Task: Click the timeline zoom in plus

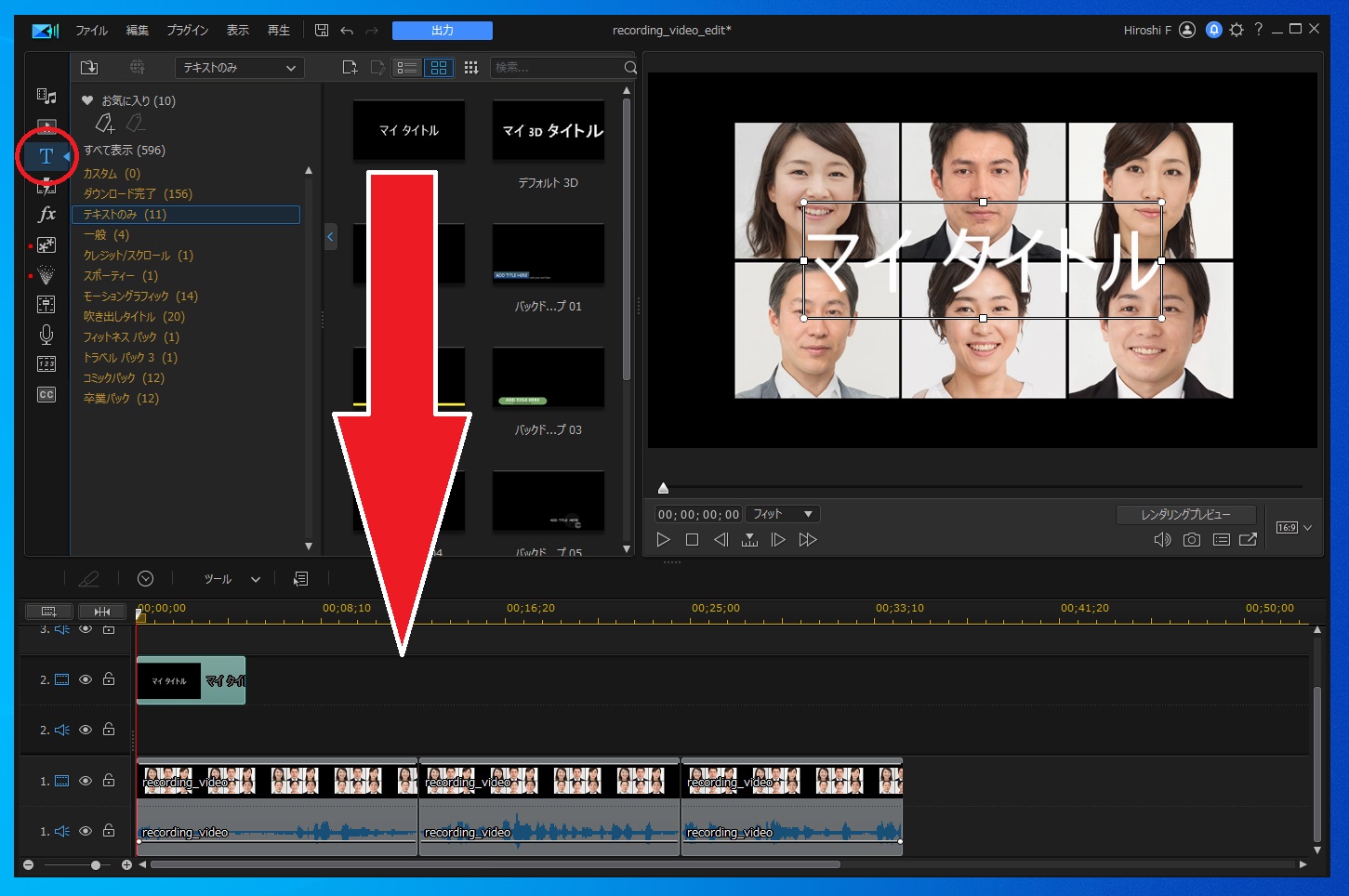Action: pyautogui.click(x=126, y=865)
